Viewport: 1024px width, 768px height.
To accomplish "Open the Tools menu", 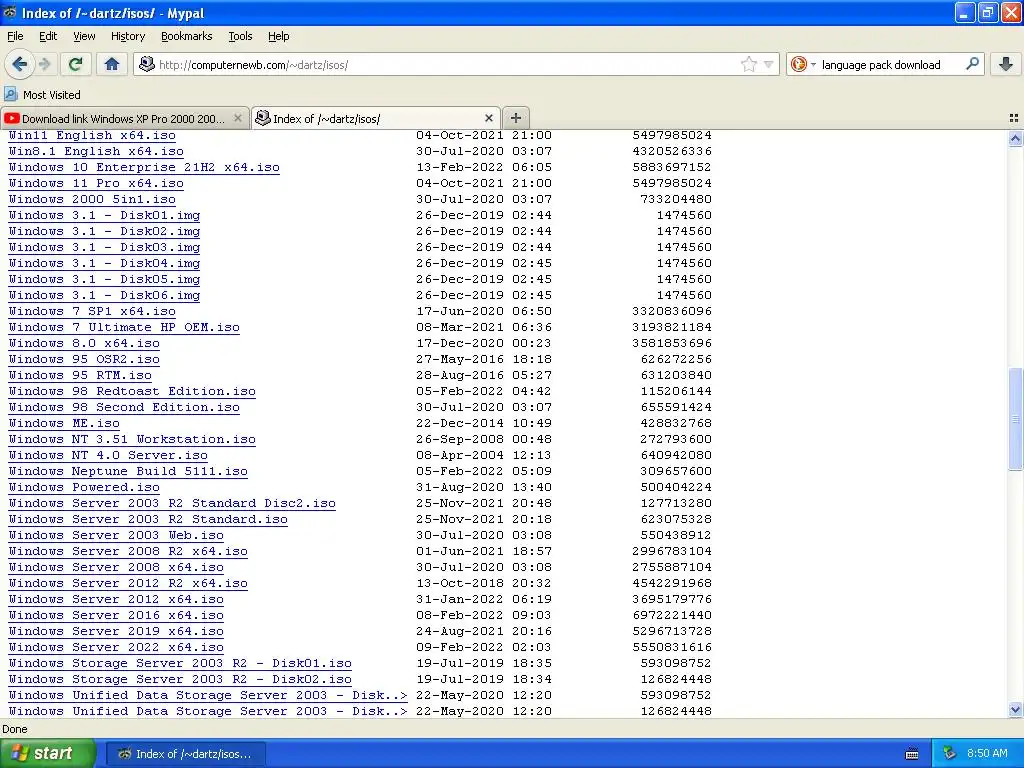I will (x=240, y=36).
